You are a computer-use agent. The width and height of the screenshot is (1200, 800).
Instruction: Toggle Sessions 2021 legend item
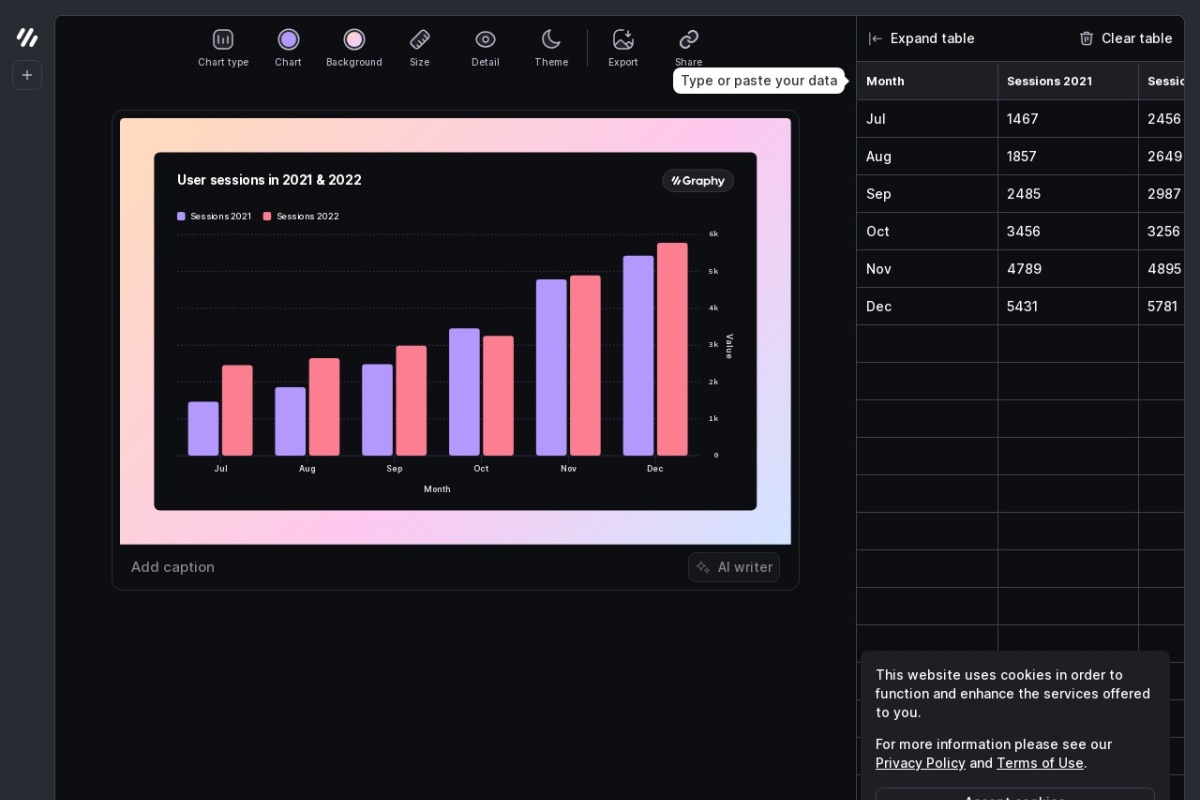(x=214, y=216)
